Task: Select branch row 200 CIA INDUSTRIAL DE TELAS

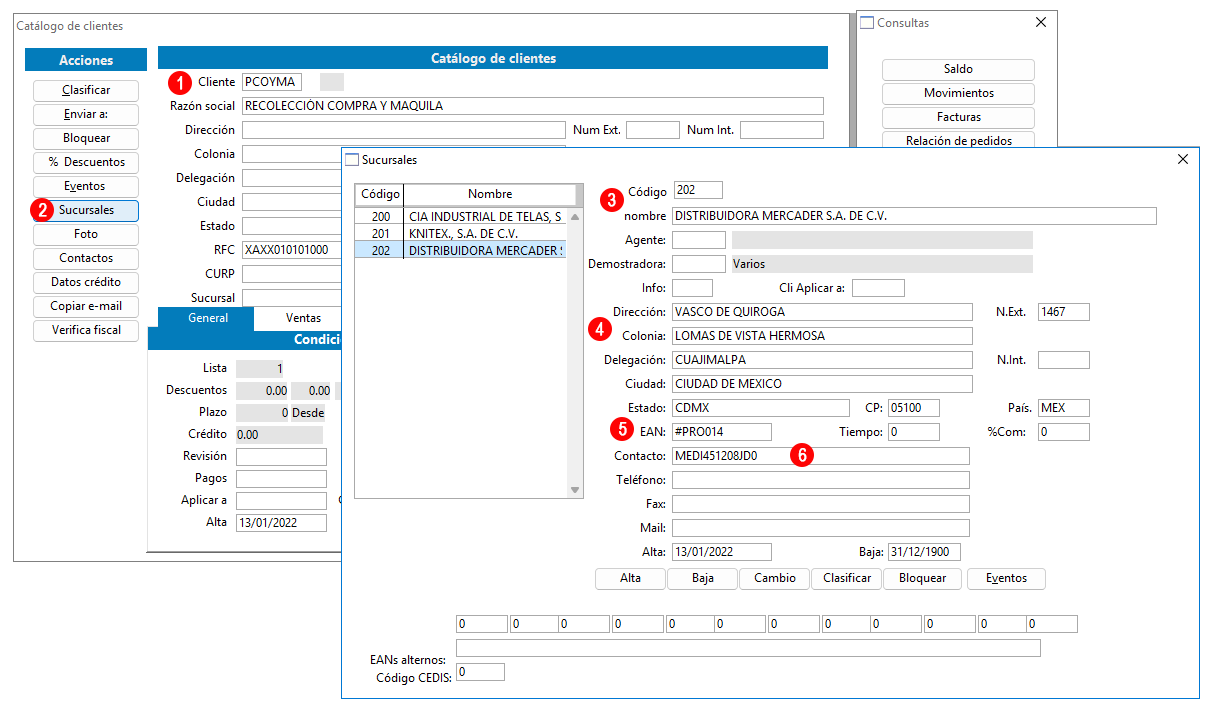Action: 461,216
